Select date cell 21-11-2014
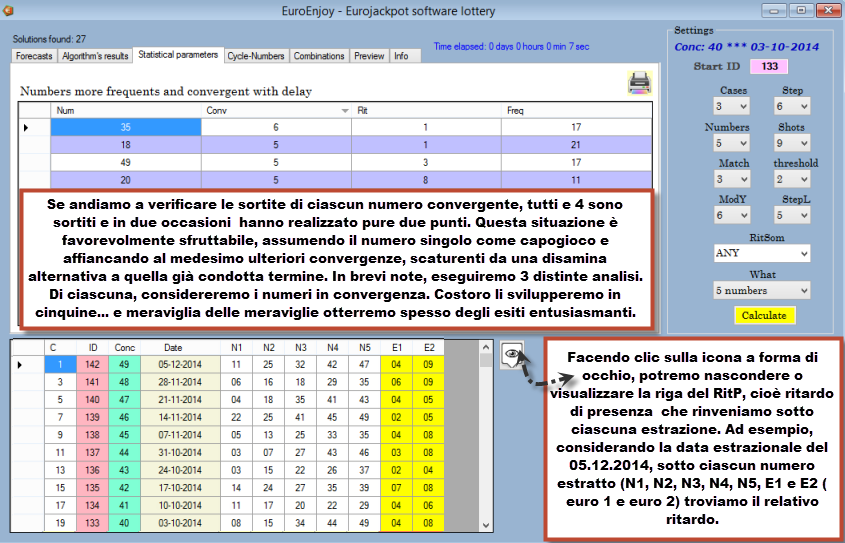Image resolution: width=845 pixels, height=543 pixels. click(x=180, y=400)
